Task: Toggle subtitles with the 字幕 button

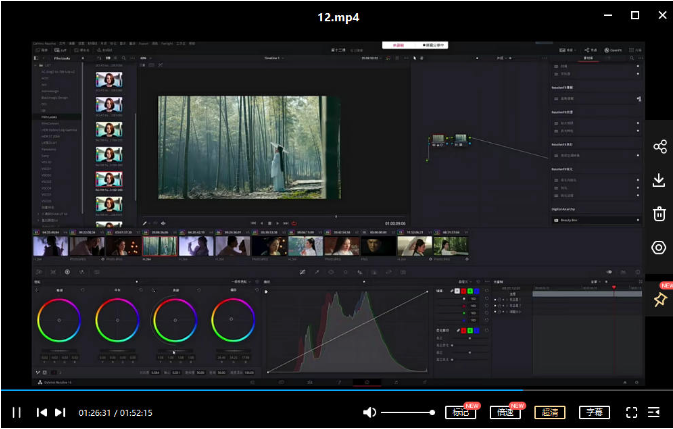Action: [x=594, y=413]
